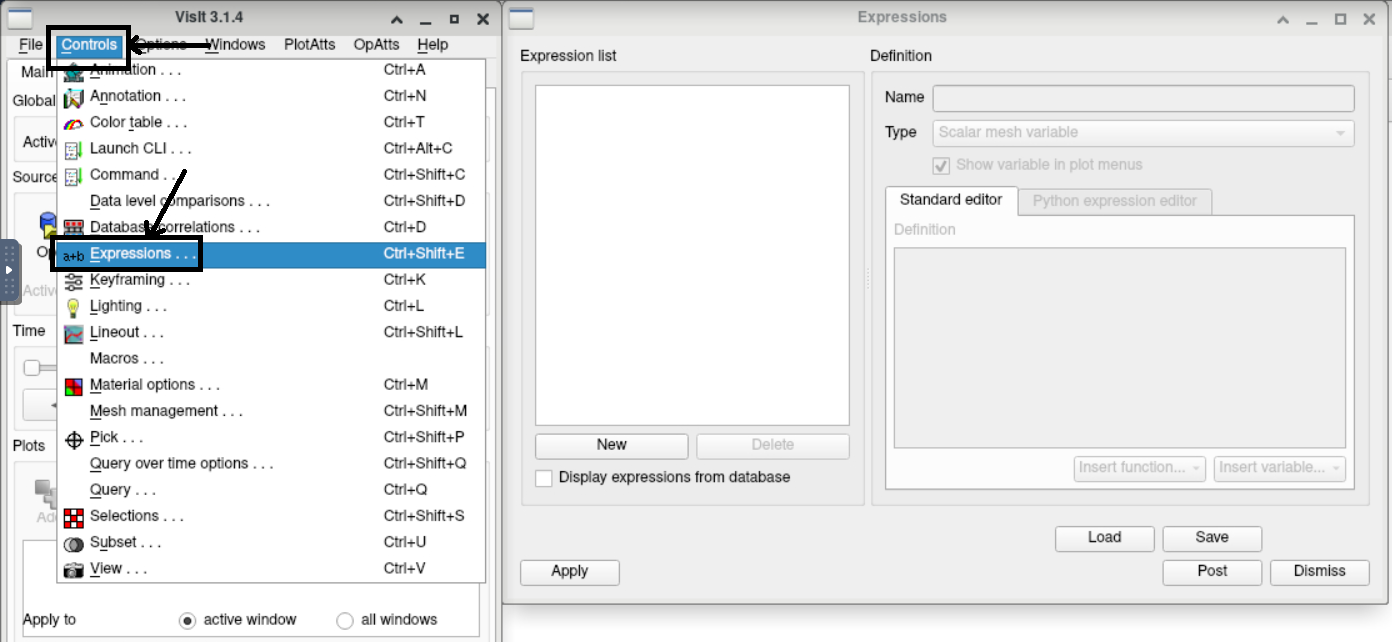Open Animation controls via its icon
This screenshot has width=1392, height=642.
74,71
